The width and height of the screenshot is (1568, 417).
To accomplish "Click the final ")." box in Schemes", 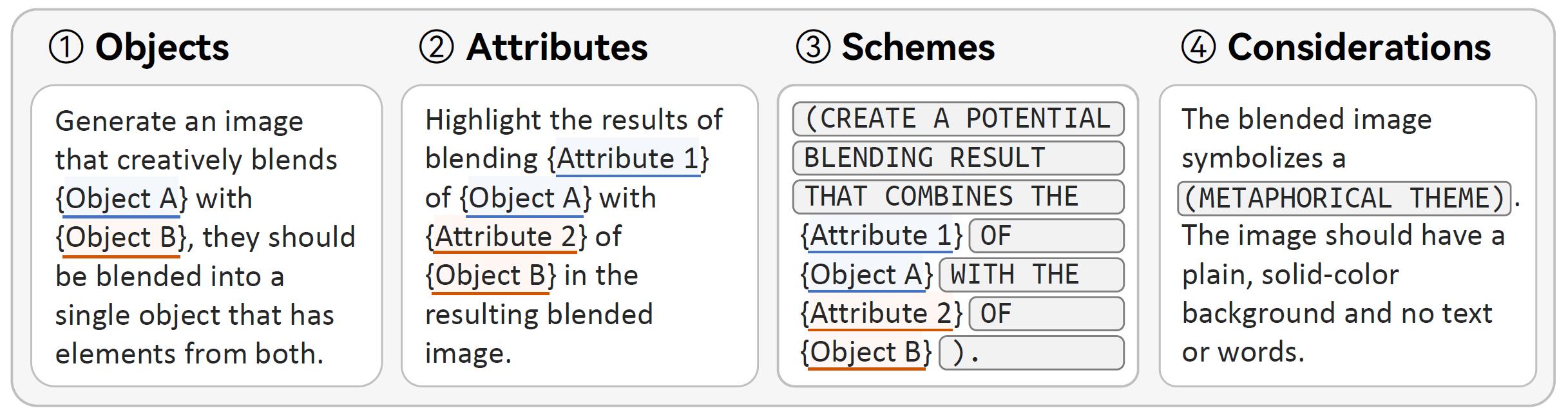I will pos(1031,353).
